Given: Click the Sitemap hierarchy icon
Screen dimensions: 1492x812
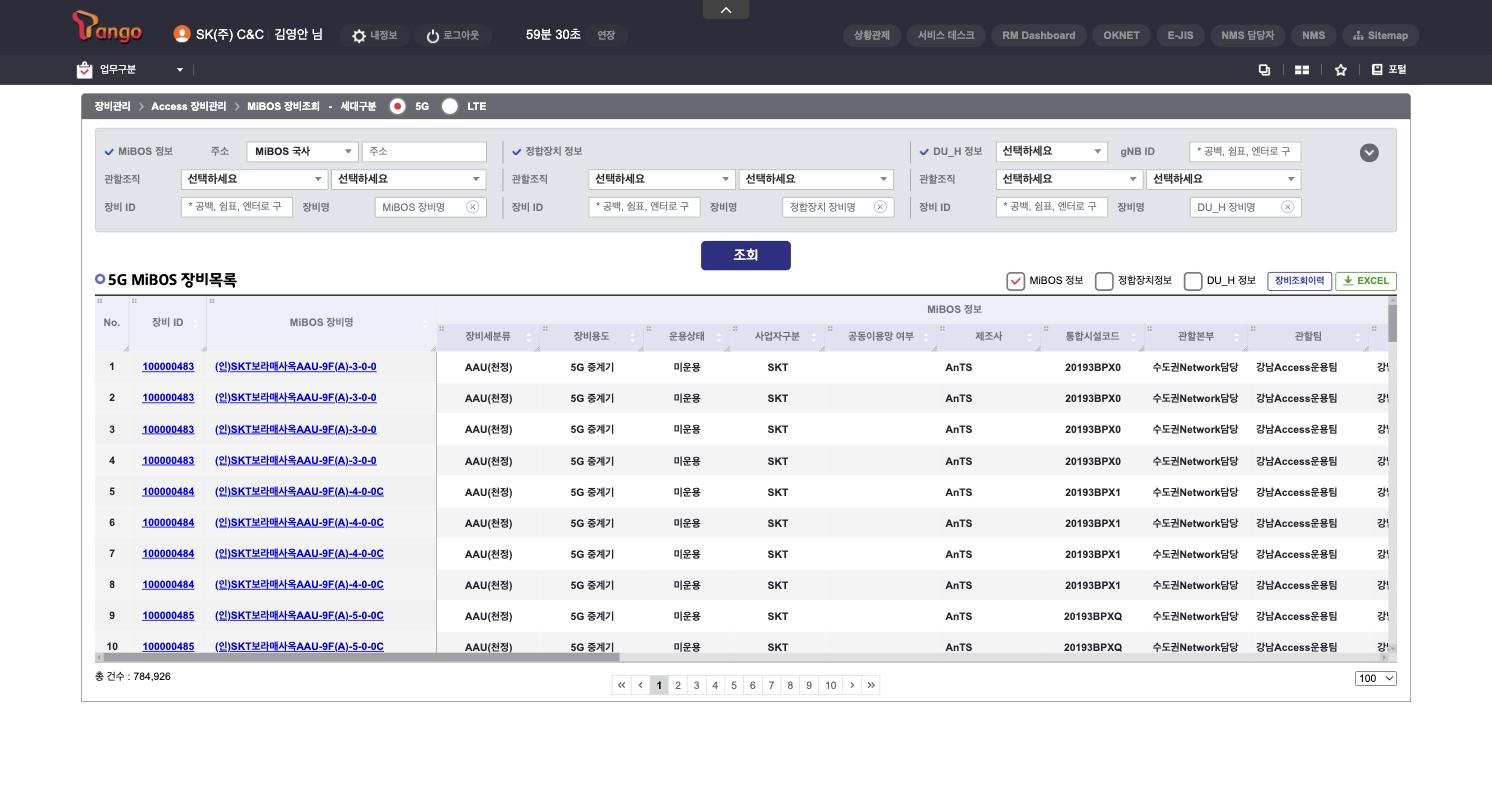Looking at the screenshot, I should click(1358, 35).
